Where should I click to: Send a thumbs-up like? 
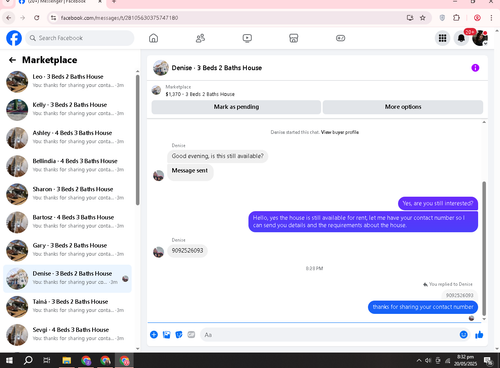point(479,334)
